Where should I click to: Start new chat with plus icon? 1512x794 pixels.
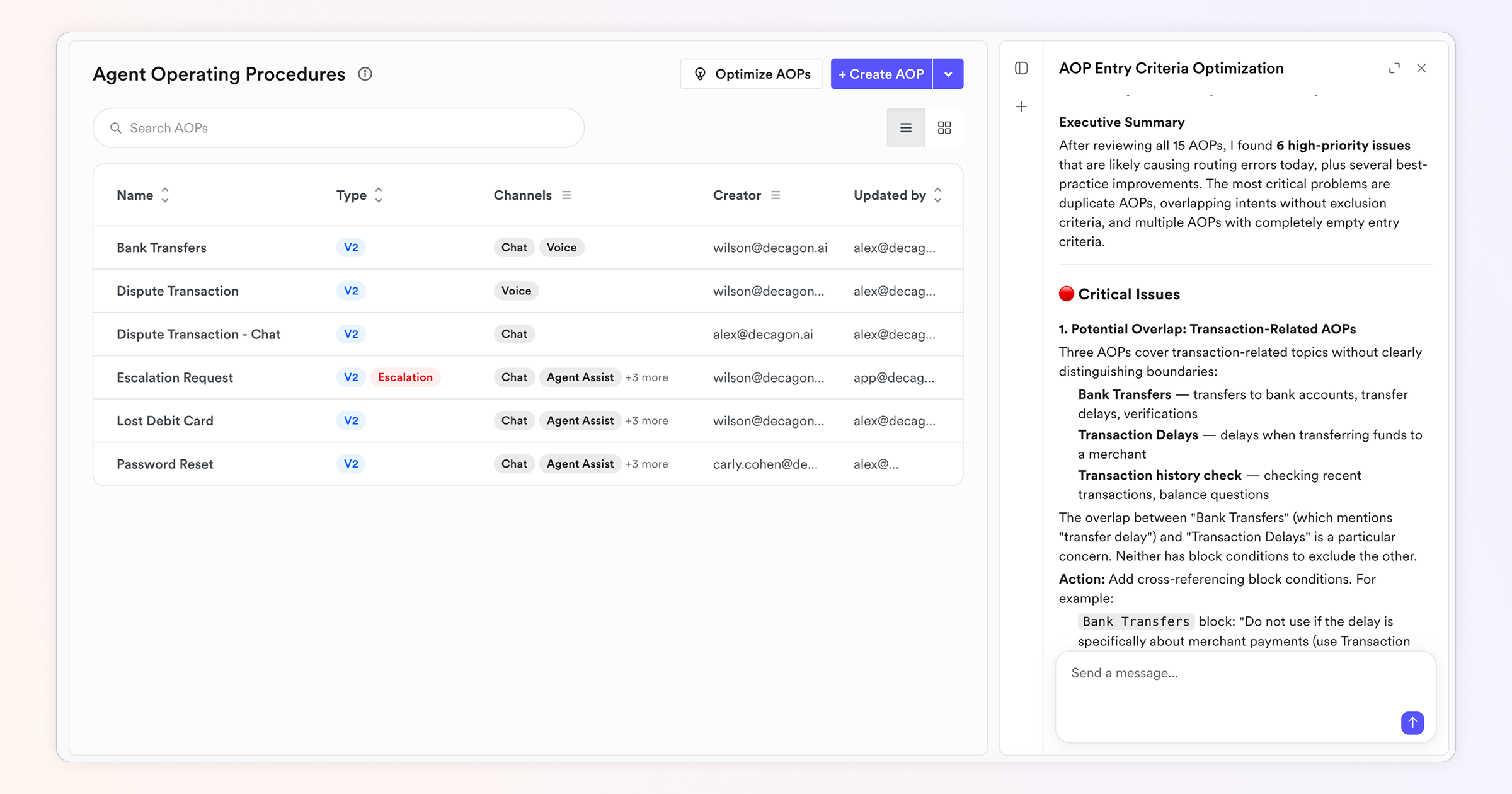click(1021, 106)
